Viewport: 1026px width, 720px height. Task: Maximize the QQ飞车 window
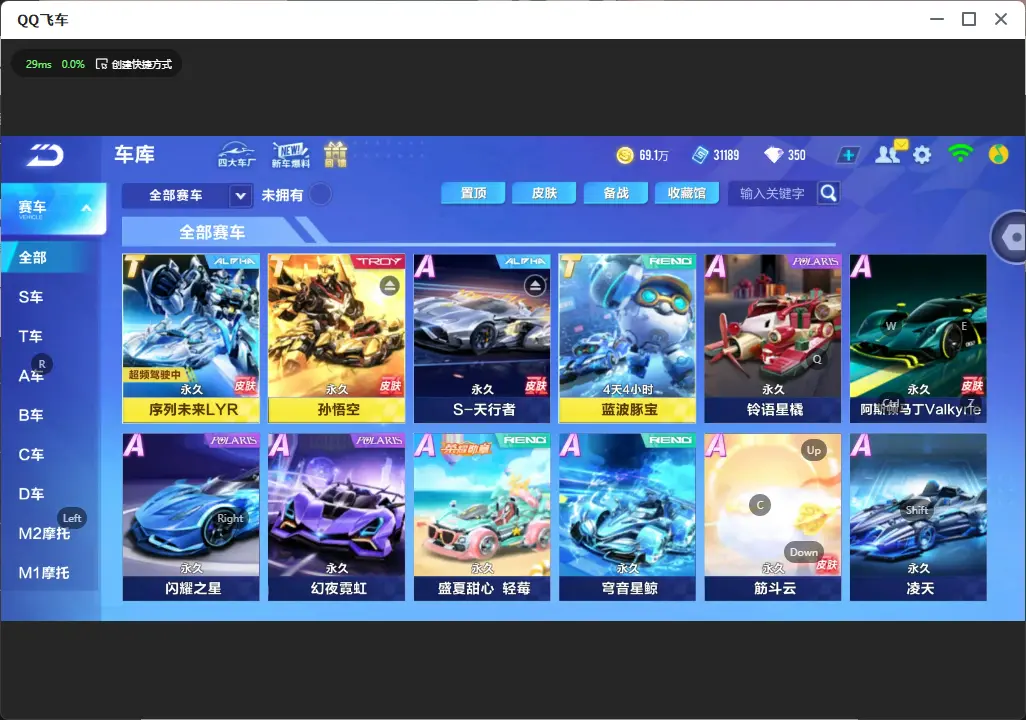coord(969,19)
